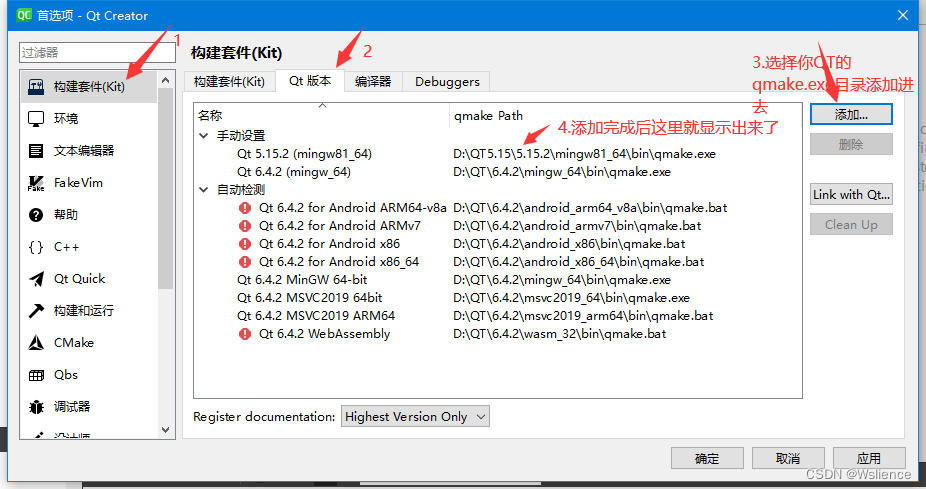
Task: Click the FakeVim icon in sidebar
Action: click(x=36, y=183)
